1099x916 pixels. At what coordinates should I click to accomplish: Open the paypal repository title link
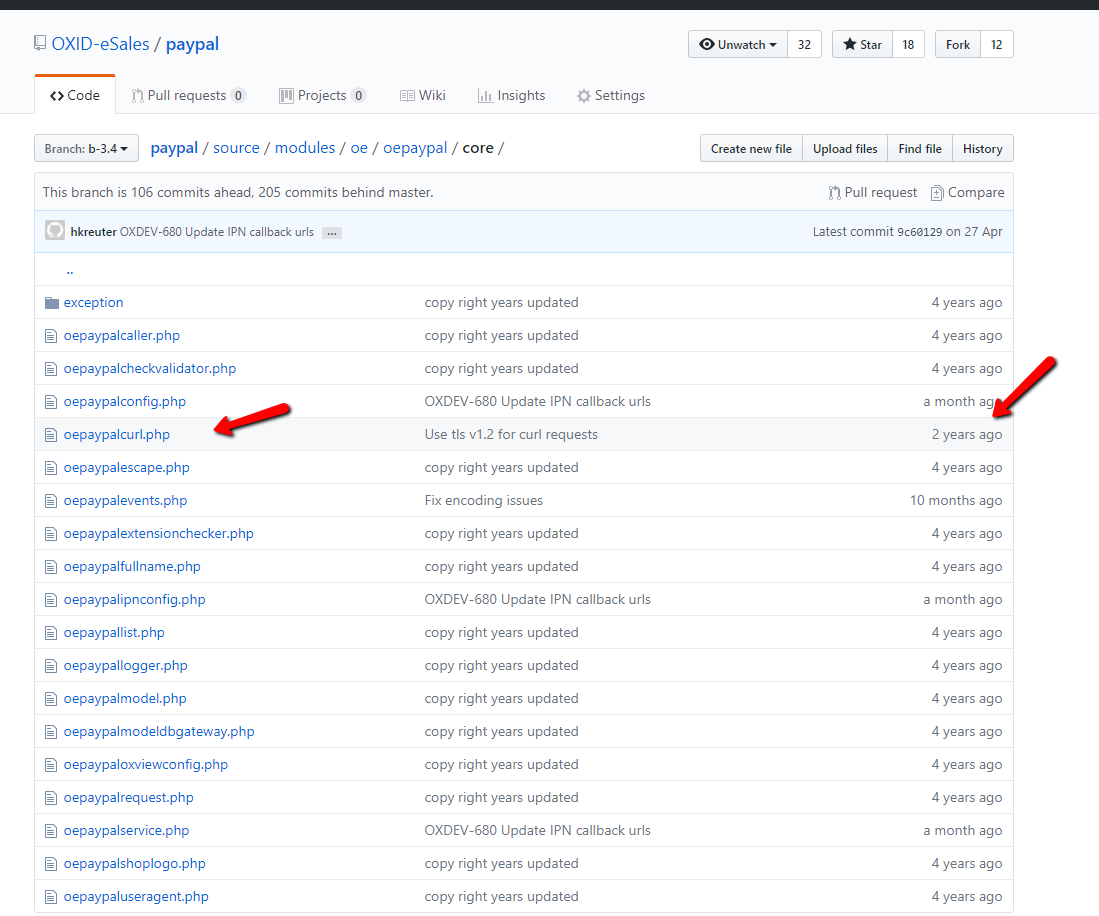[x=192, y=44]
